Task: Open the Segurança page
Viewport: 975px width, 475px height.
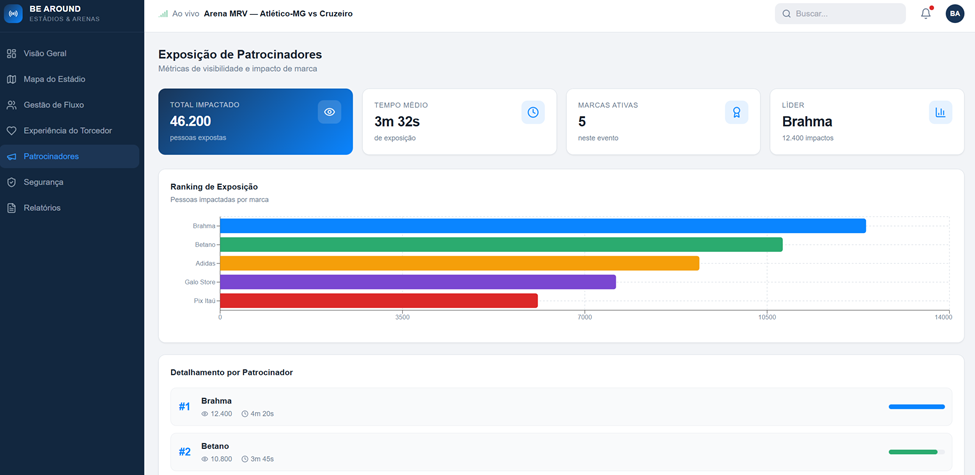Action: point(70,182)
